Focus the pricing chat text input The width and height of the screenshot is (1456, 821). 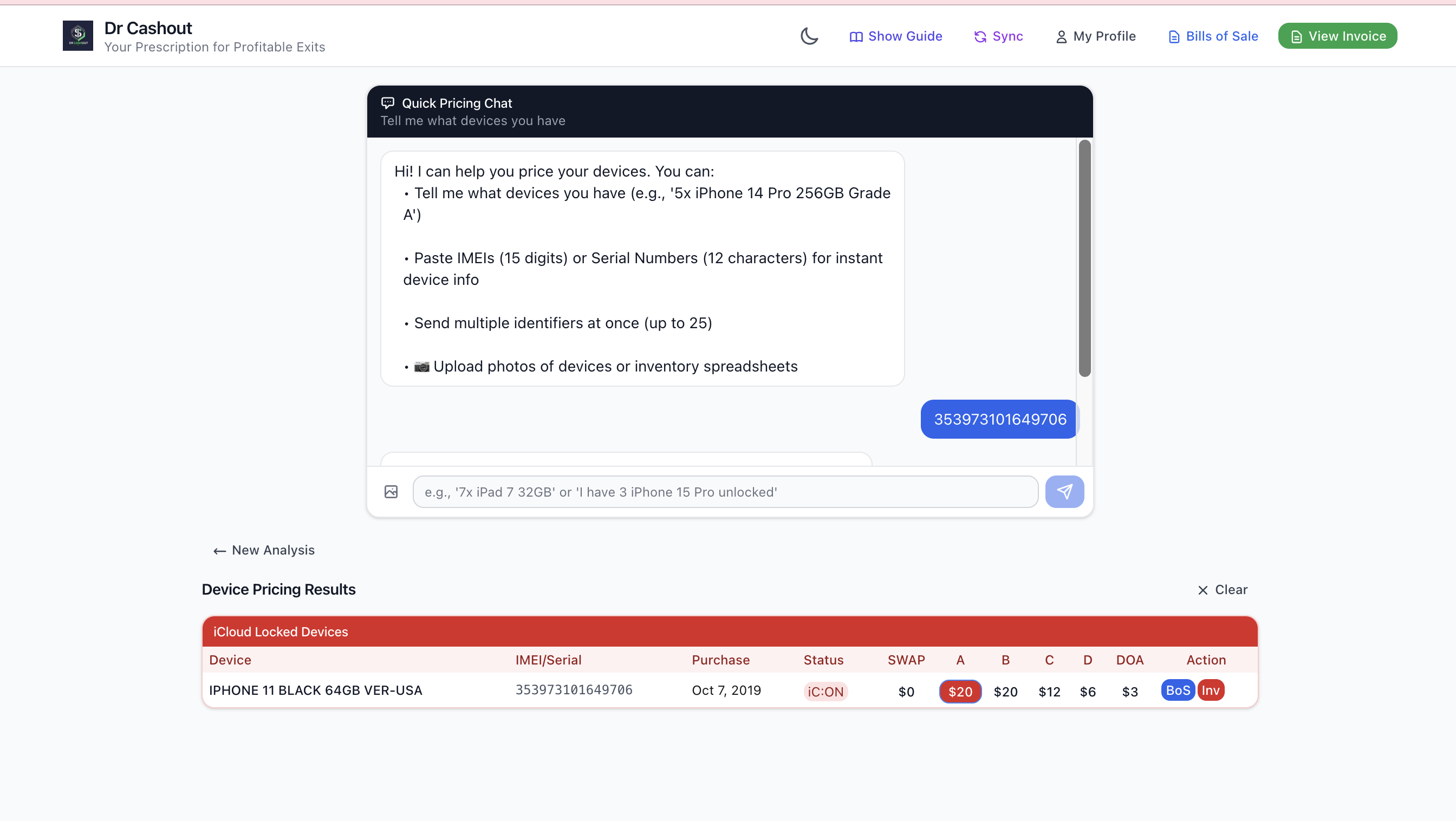725,492
